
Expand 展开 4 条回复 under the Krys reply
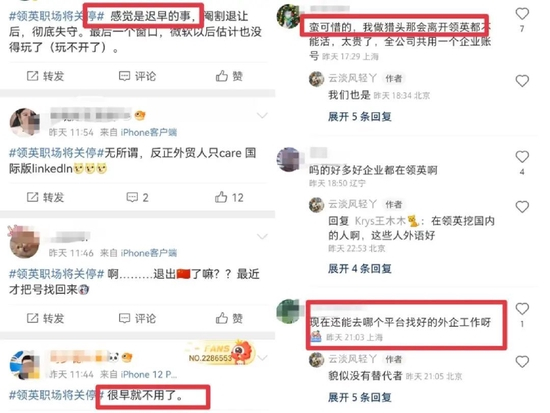point(360,269)
